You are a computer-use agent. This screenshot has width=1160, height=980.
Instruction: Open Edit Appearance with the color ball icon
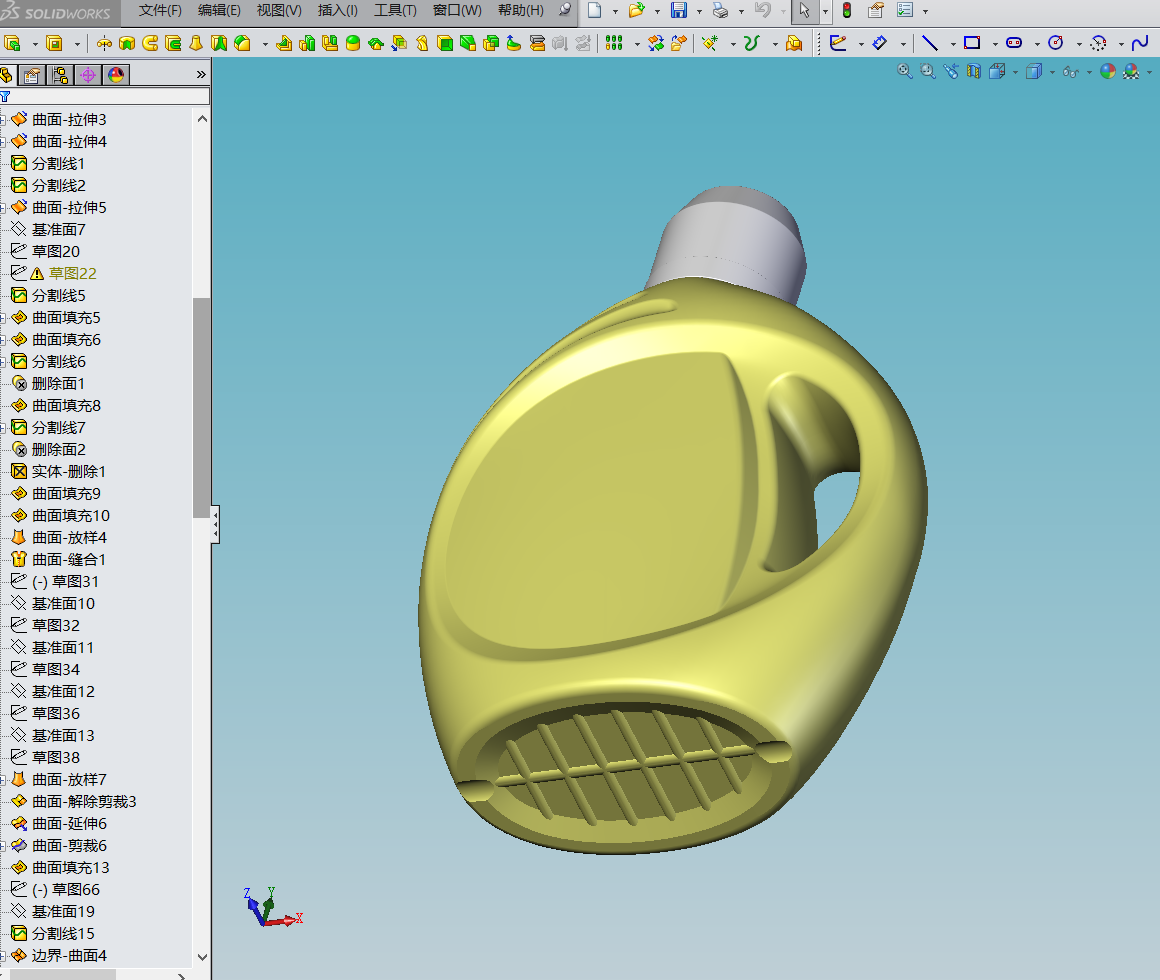[1107, 71]
